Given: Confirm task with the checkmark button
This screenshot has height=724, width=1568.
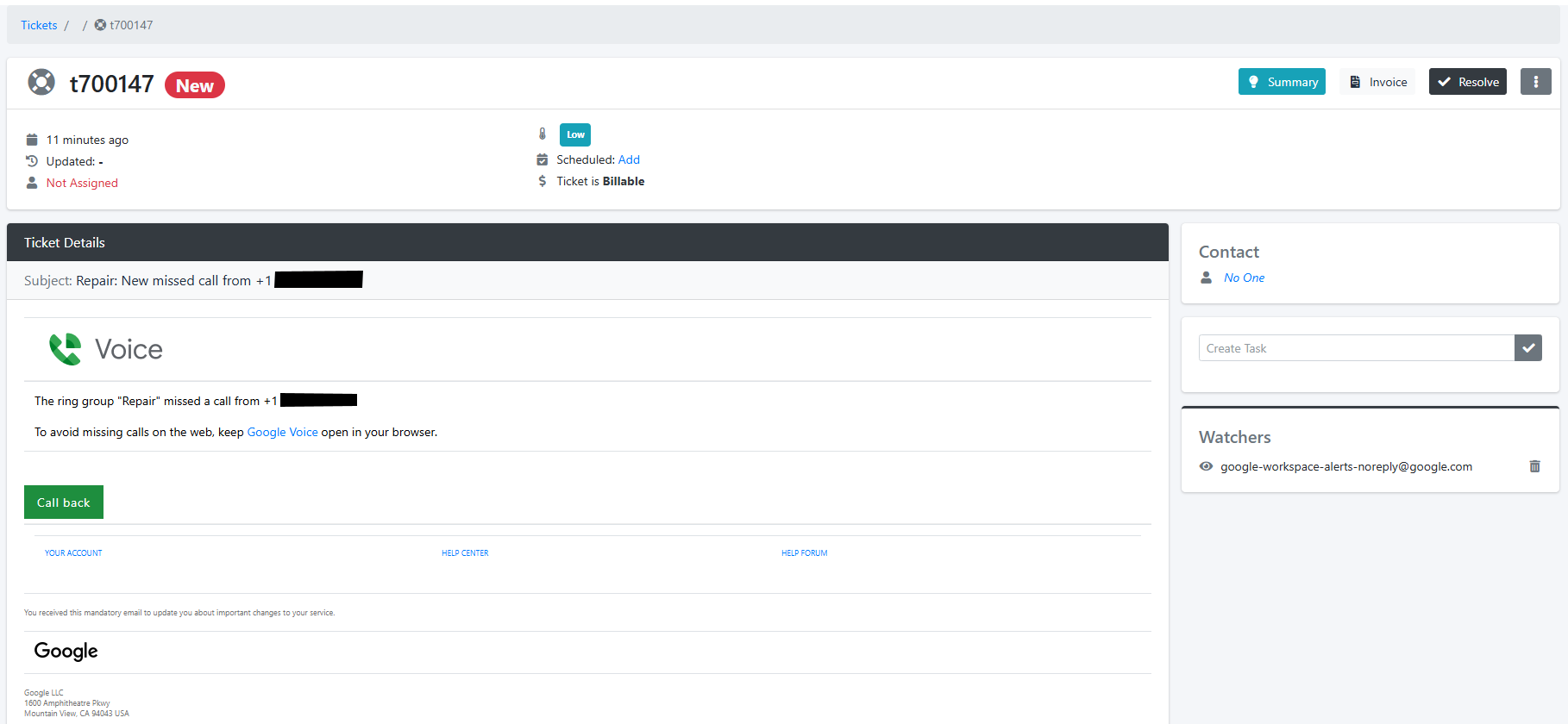Looking at the screenshot, I should coord(1528,348).
